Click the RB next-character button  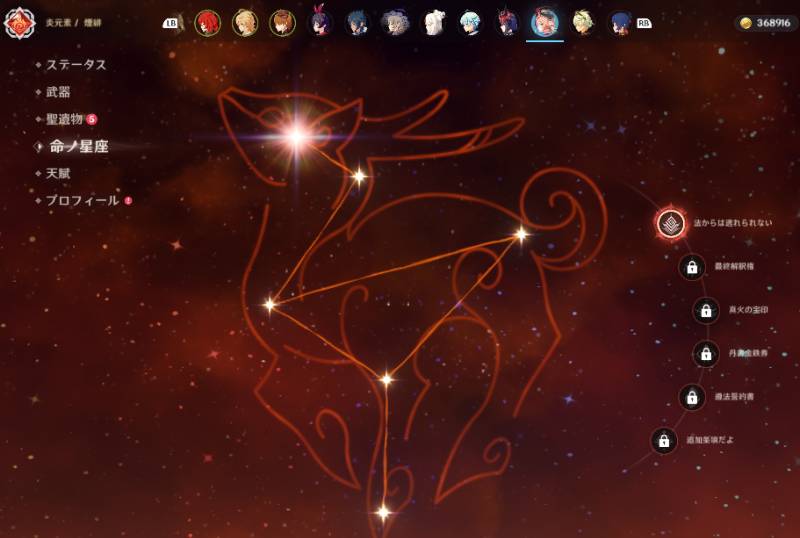[644, 23]
